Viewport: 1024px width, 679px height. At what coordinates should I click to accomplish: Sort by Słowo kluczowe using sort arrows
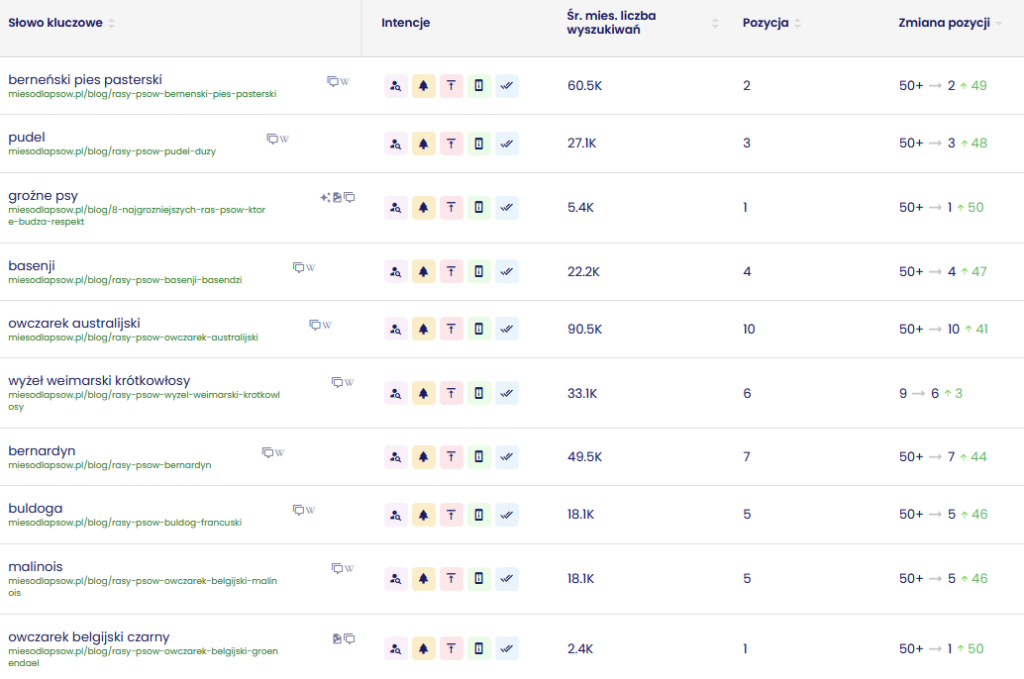(111, 23)
